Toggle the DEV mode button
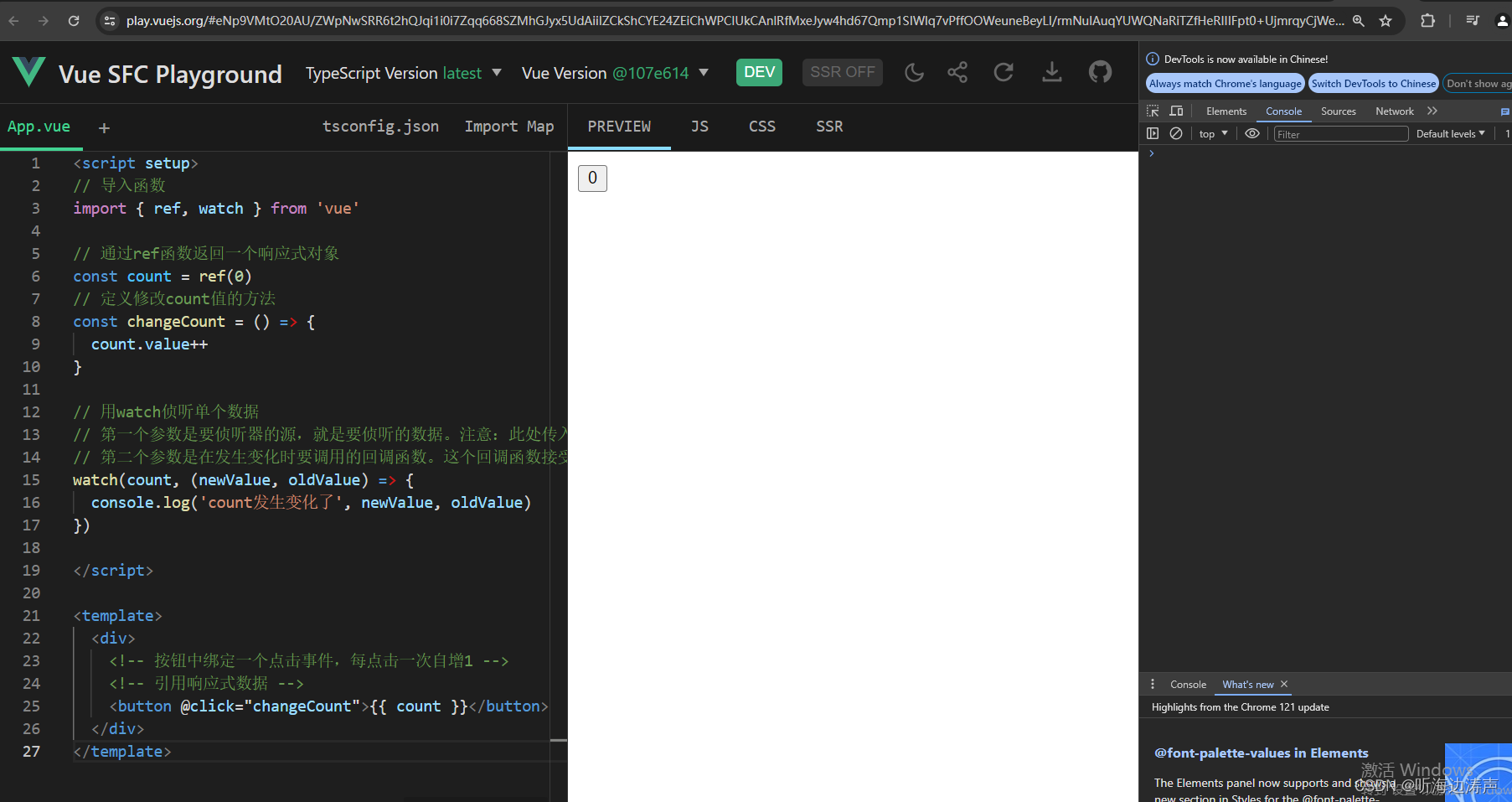The width and height of the screenshot is (1512, 802). pyautogui.click(x=759, y=72)
